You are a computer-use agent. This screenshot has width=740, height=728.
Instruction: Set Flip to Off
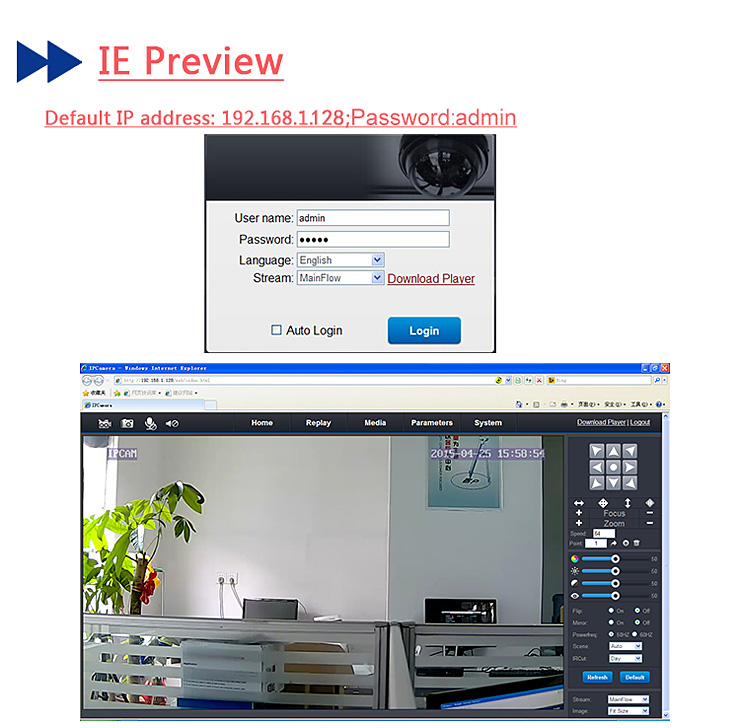point(637,611)
